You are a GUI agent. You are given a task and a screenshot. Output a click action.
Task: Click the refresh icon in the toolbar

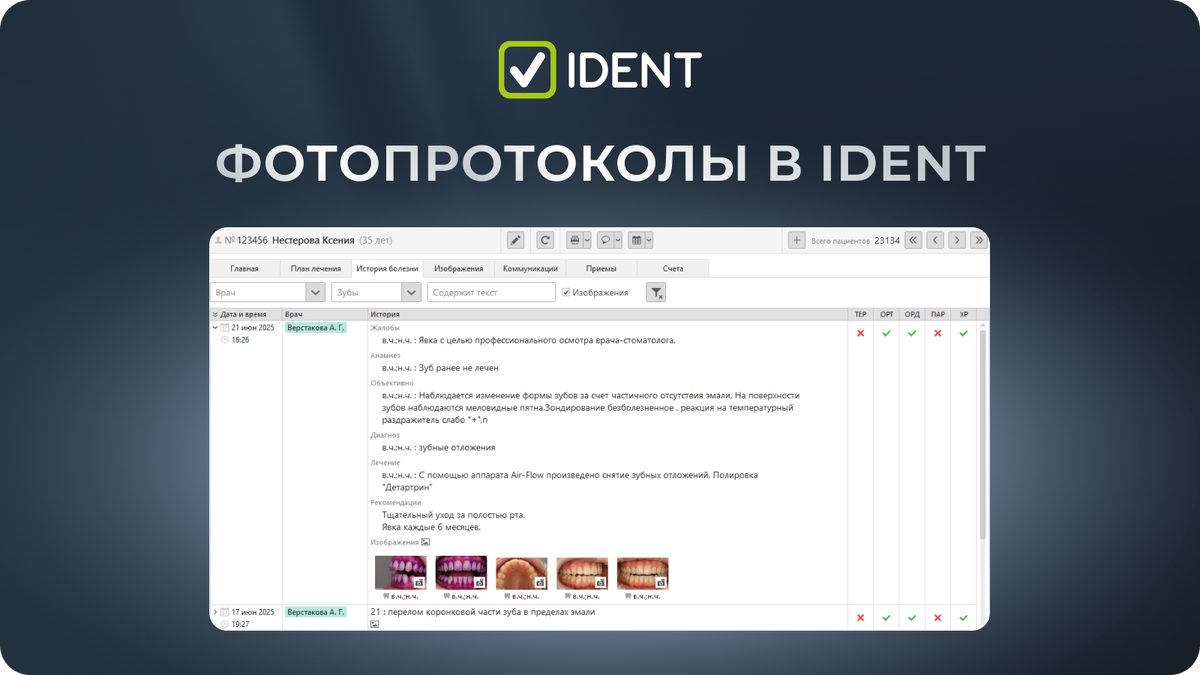[545, 240]
